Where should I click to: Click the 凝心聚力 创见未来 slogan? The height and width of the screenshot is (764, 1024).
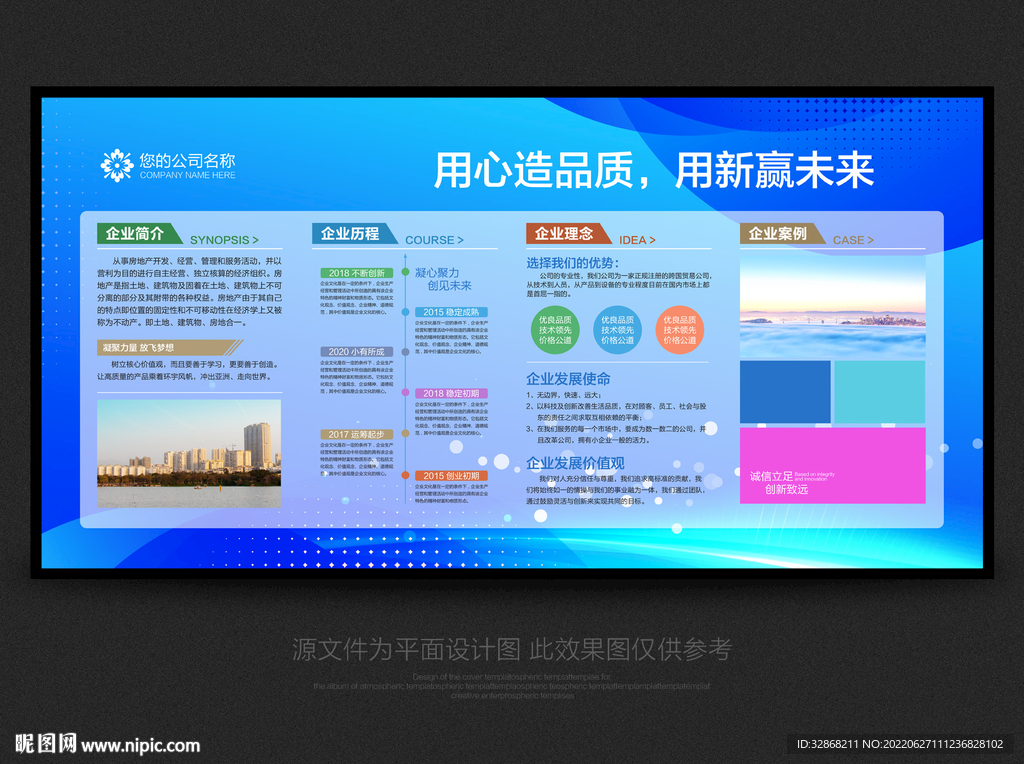pos(443,279)
